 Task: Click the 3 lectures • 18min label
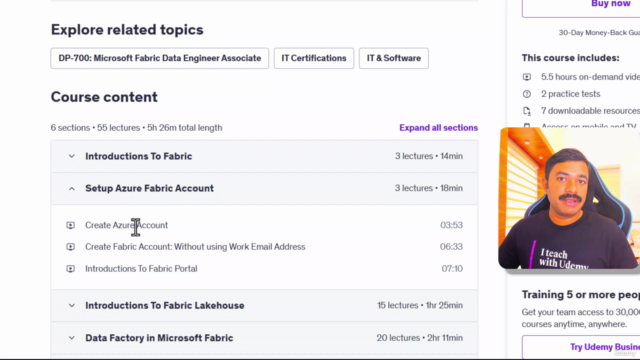click(x=429, y=189)
